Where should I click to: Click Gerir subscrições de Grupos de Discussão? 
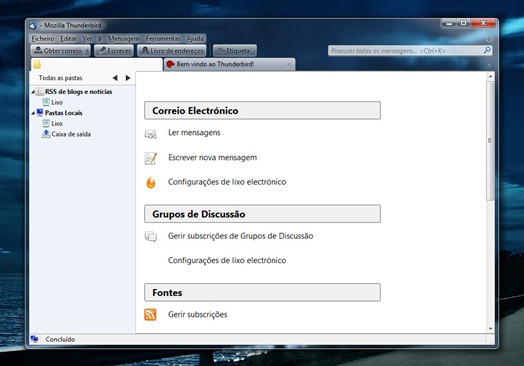[x=241, y=236]
